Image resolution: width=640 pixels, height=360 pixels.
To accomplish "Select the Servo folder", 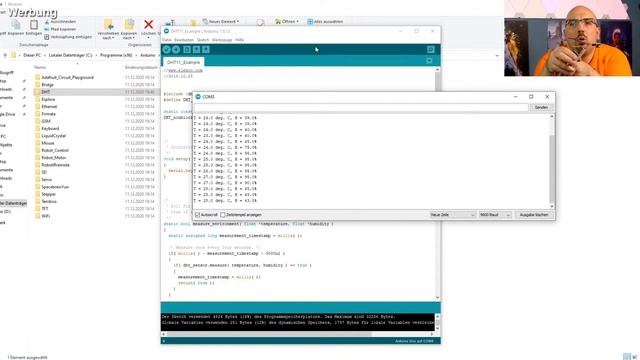I will pos(47,180).
